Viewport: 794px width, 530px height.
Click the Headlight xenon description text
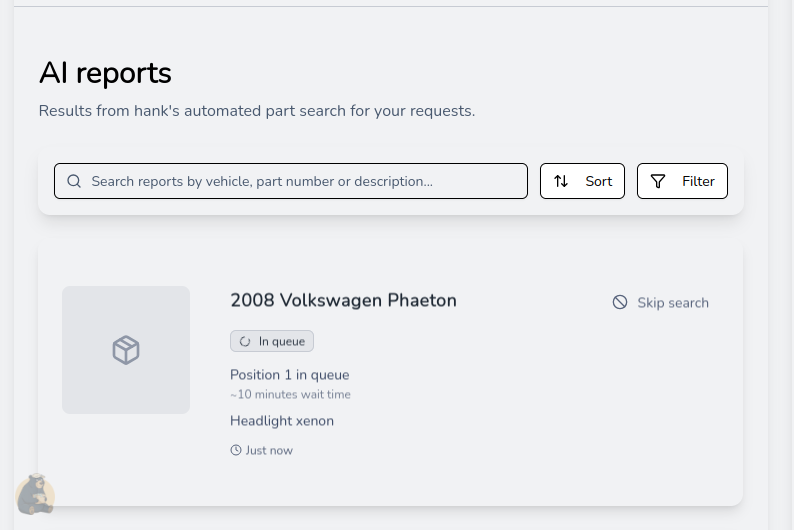pos(282,421)
